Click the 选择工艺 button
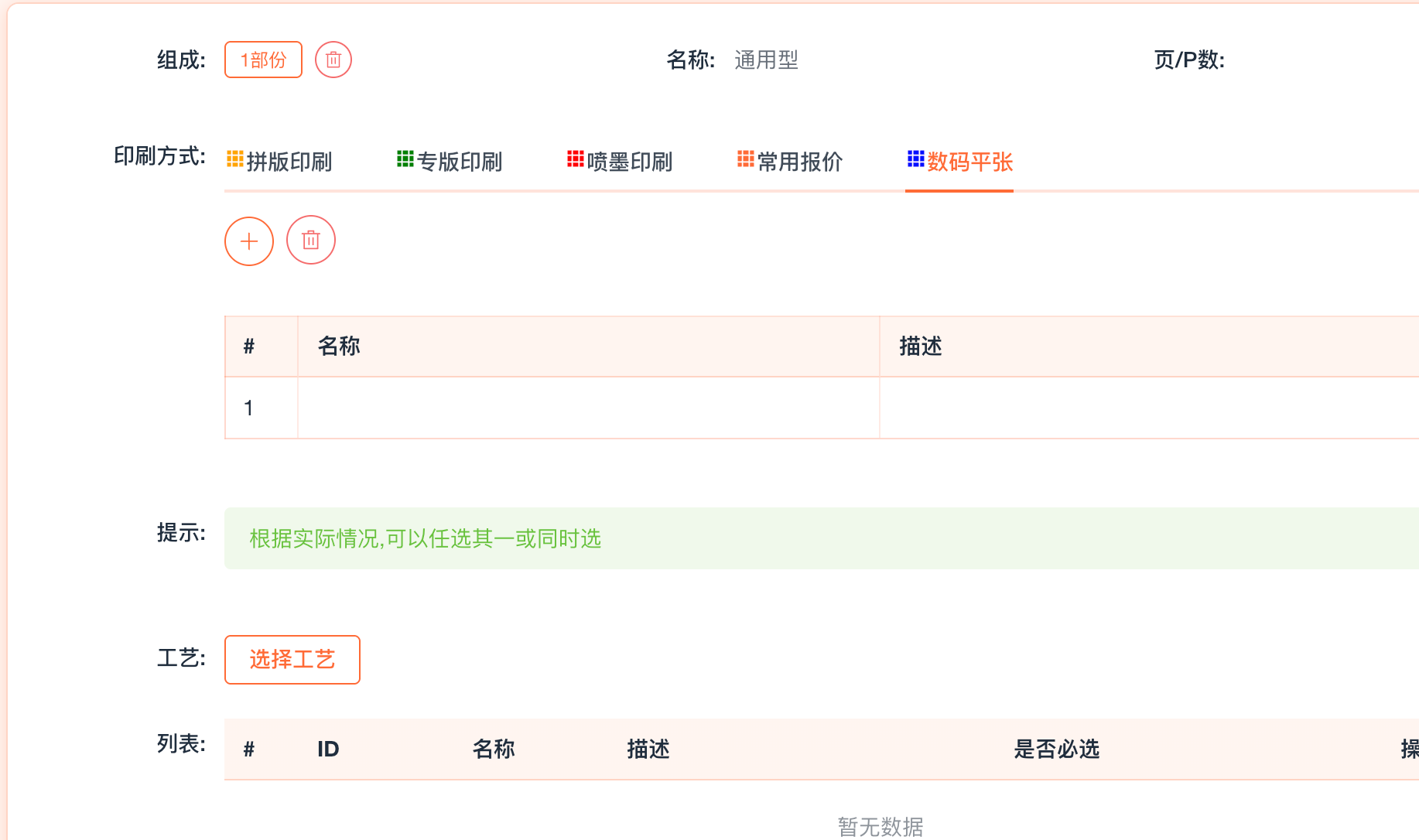The image size is (1419, 840). tap(292, 660)
